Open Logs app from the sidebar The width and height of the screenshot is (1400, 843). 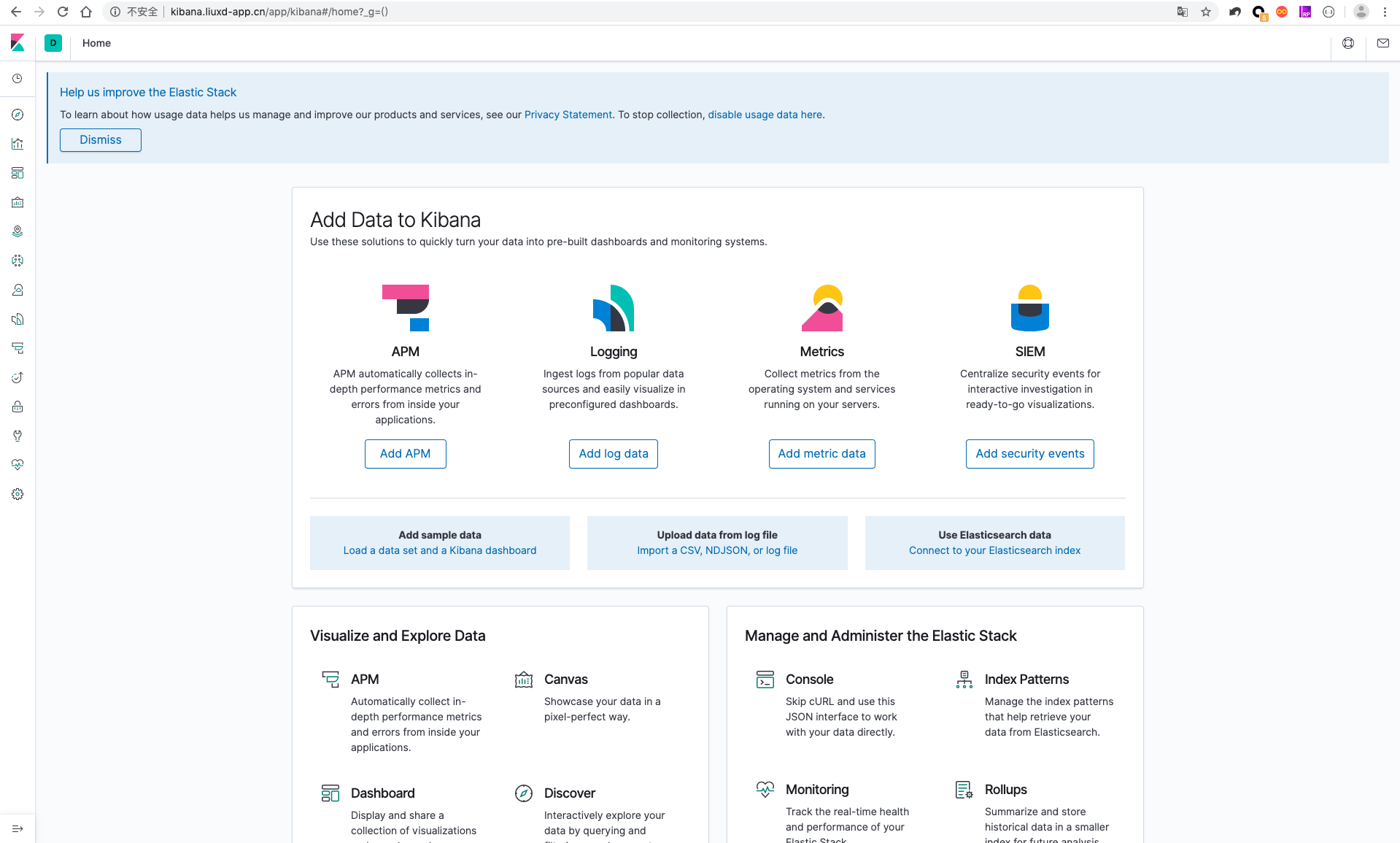[18, 319]
